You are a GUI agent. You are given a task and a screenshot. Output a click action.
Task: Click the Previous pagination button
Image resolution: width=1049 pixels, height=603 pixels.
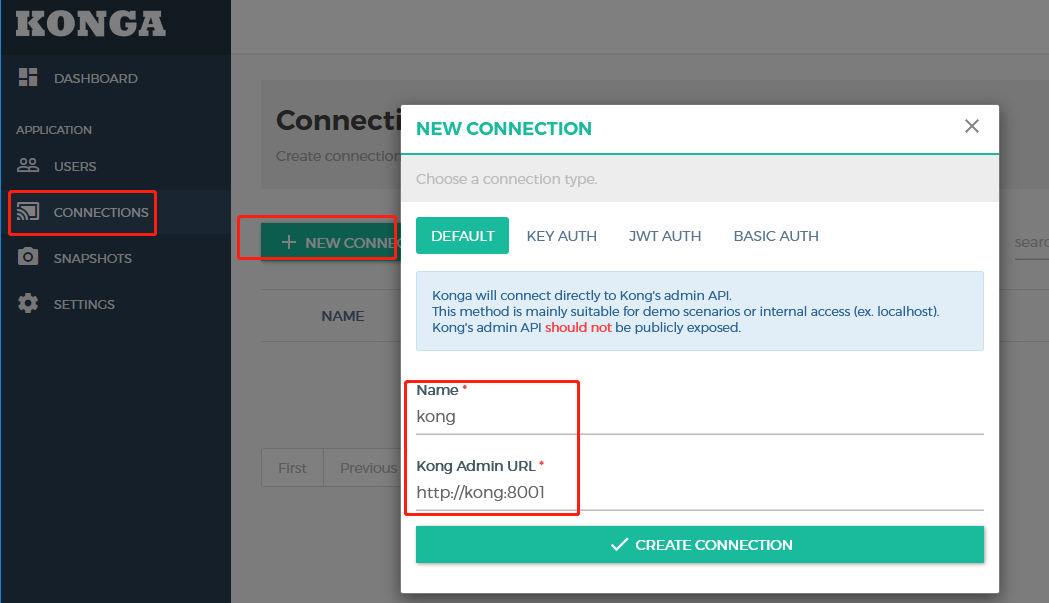(x=367, y=467)
